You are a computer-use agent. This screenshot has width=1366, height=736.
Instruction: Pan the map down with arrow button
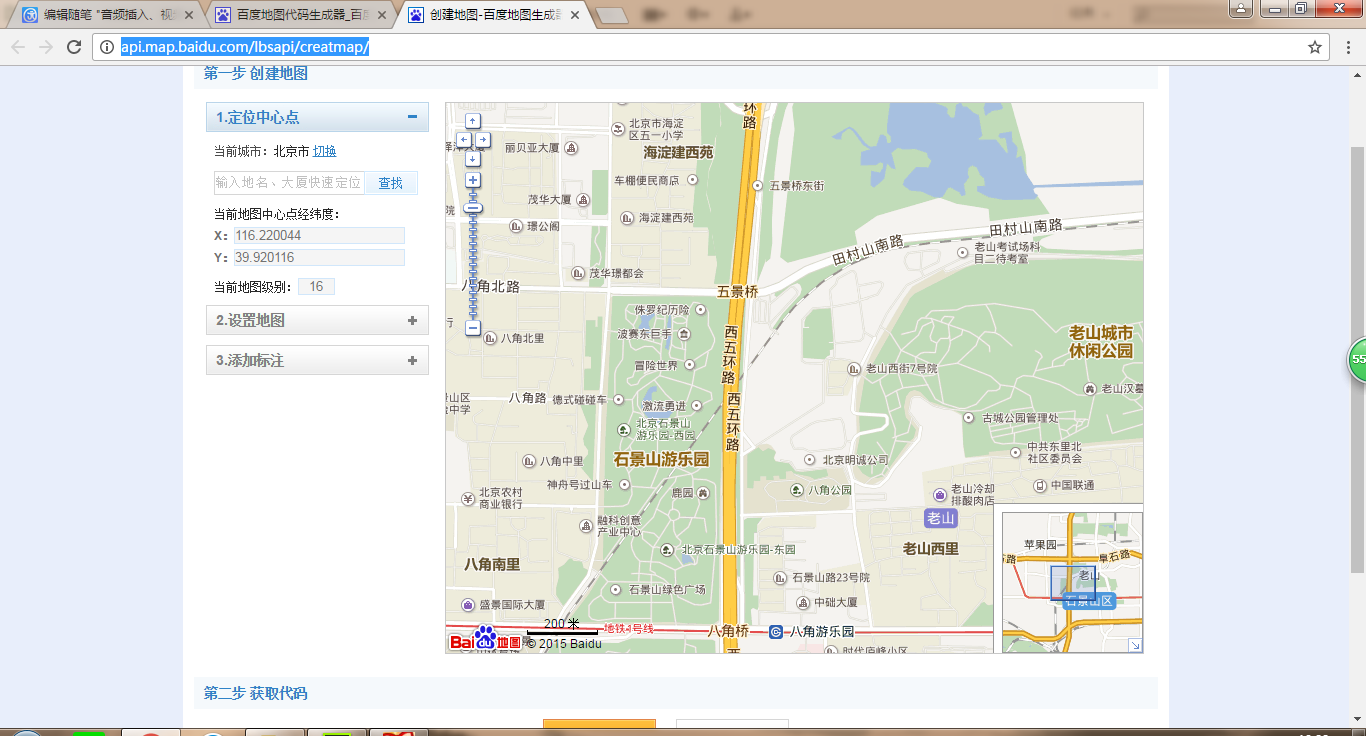[473, 159]
